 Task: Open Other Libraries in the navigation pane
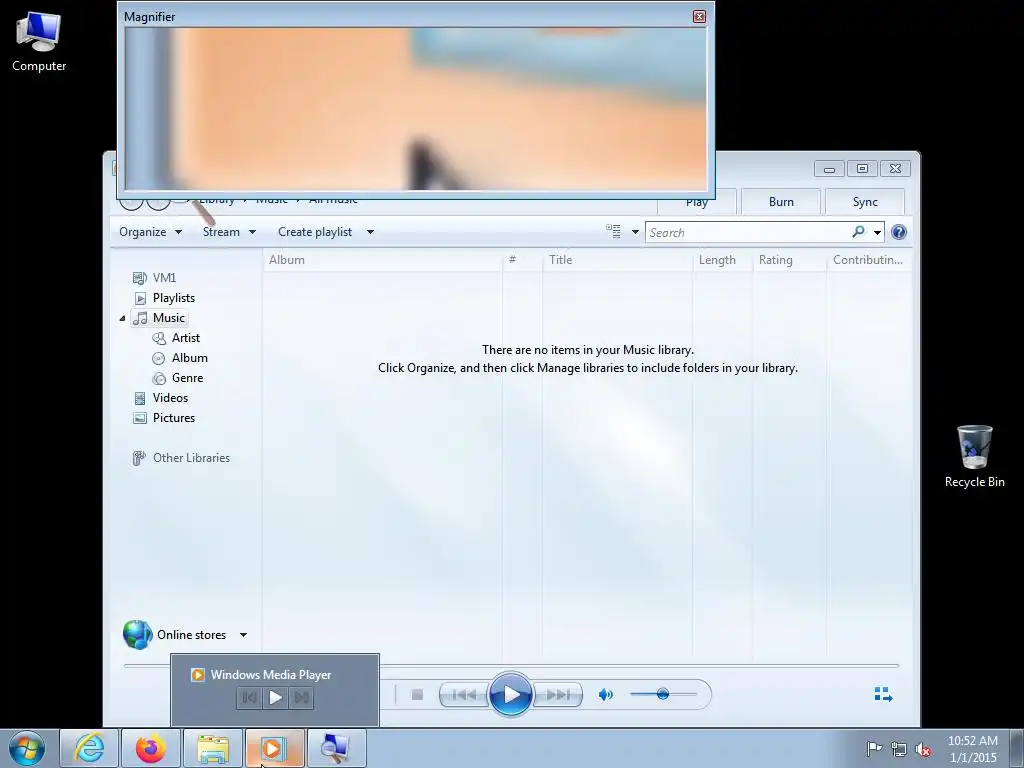[x=191, y=458]
